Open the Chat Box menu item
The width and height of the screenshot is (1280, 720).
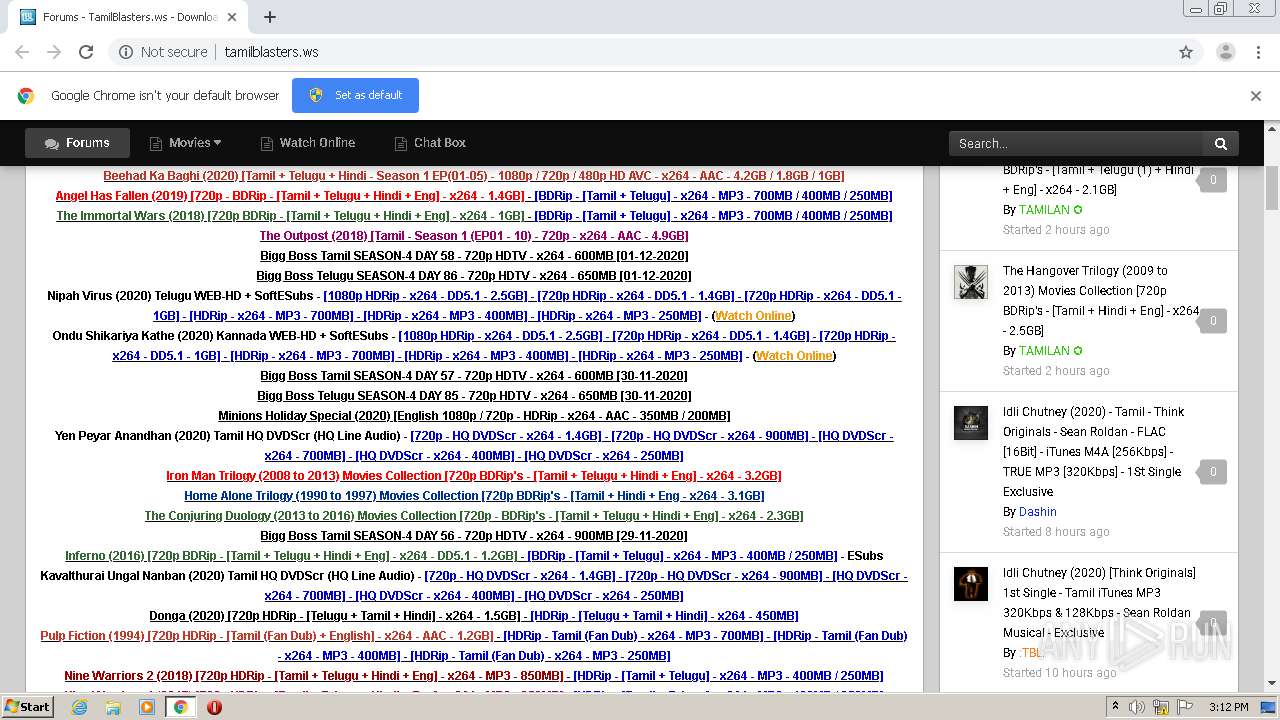[430, 143]
